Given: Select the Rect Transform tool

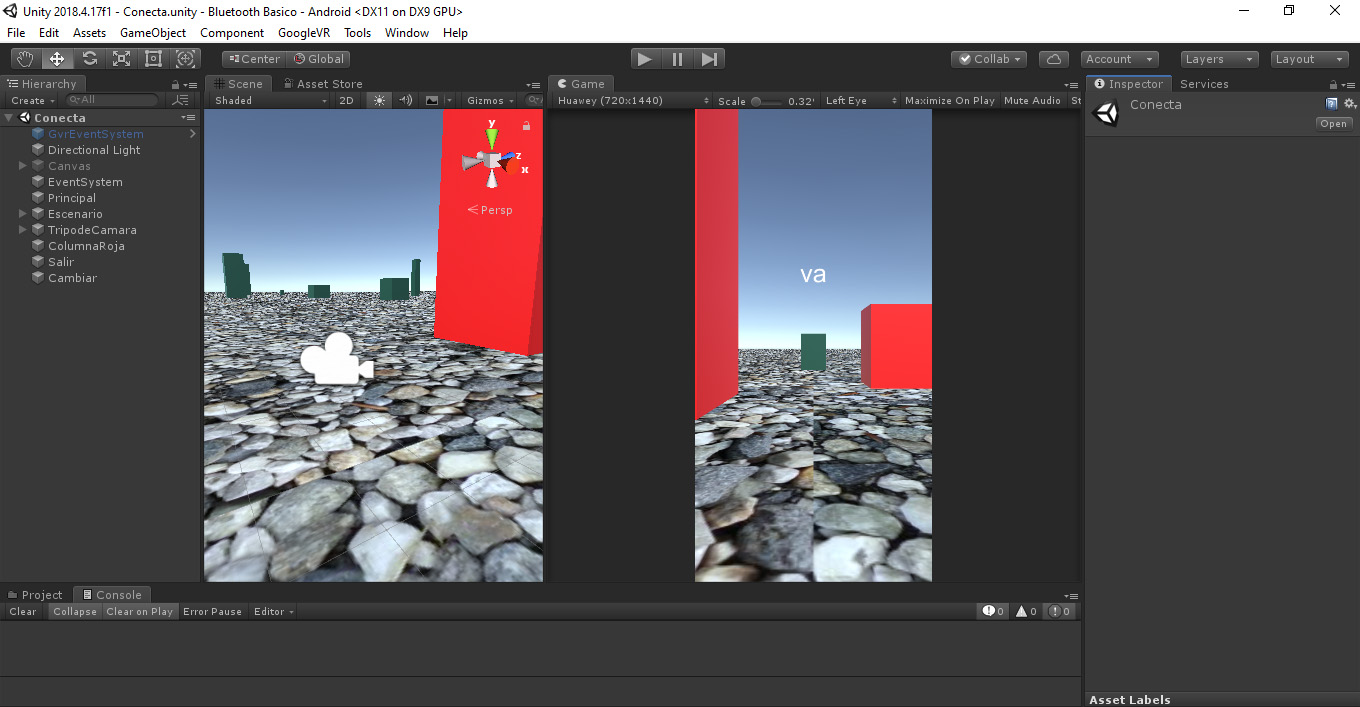Looking at the screenshot, I should tap(153, 59).
